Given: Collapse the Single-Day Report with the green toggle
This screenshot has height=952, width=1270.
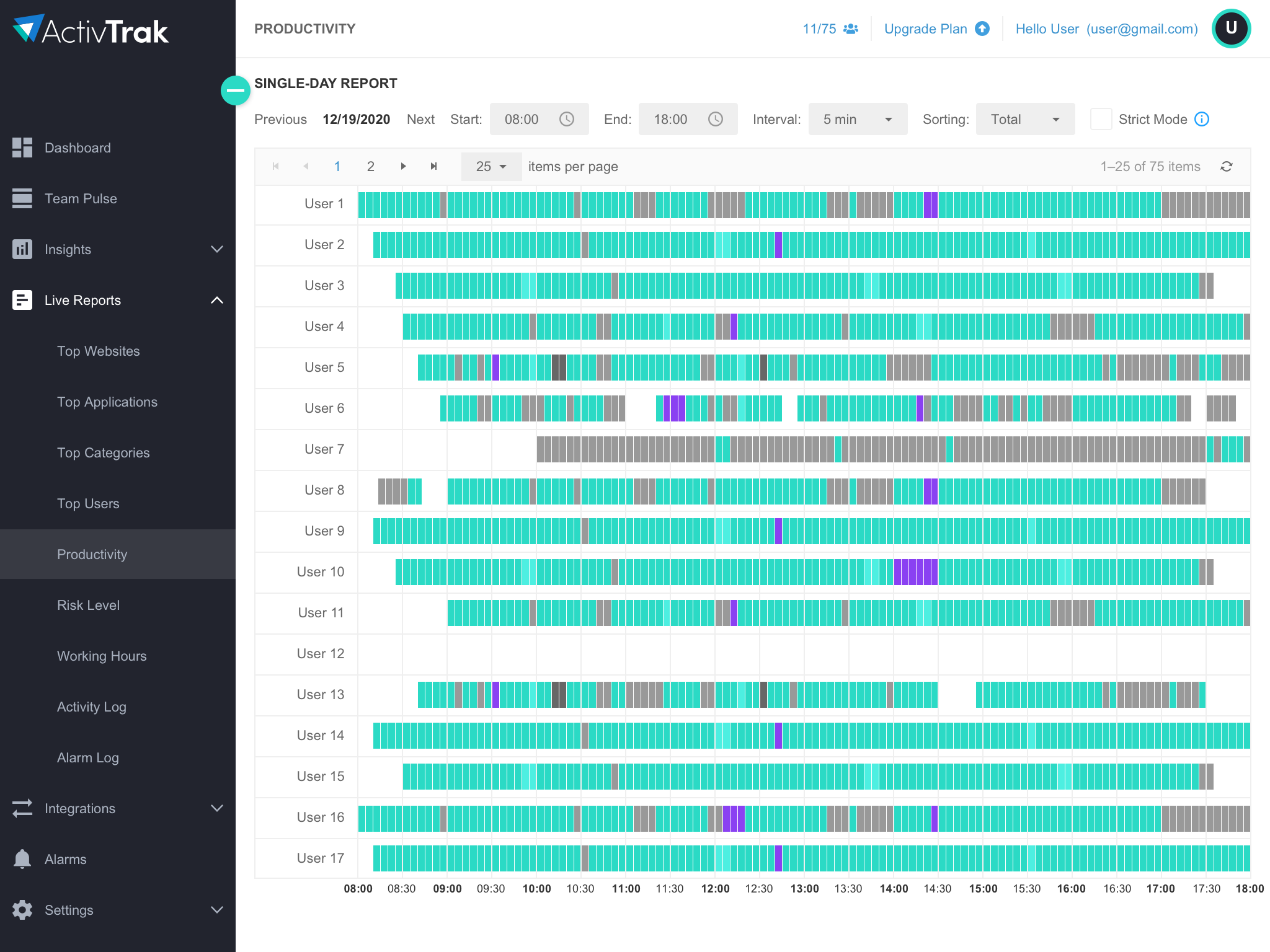Looking at the screenshot, I should [236, 90].
